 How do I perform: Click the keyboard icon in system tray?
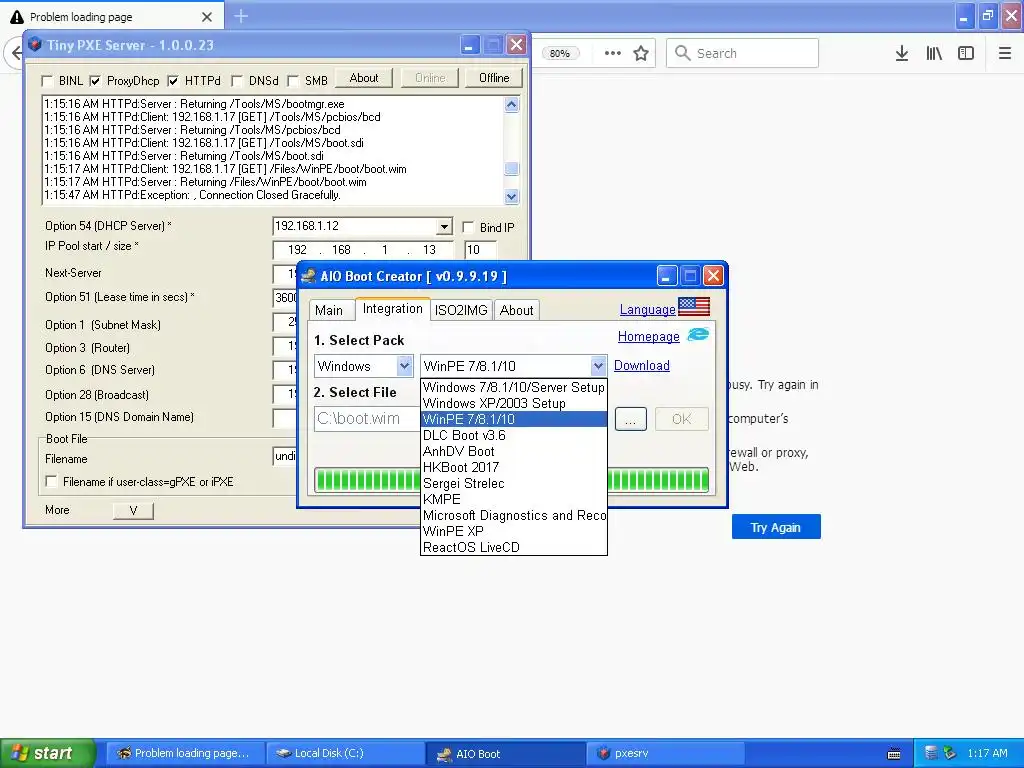click(x=894, y=754)
